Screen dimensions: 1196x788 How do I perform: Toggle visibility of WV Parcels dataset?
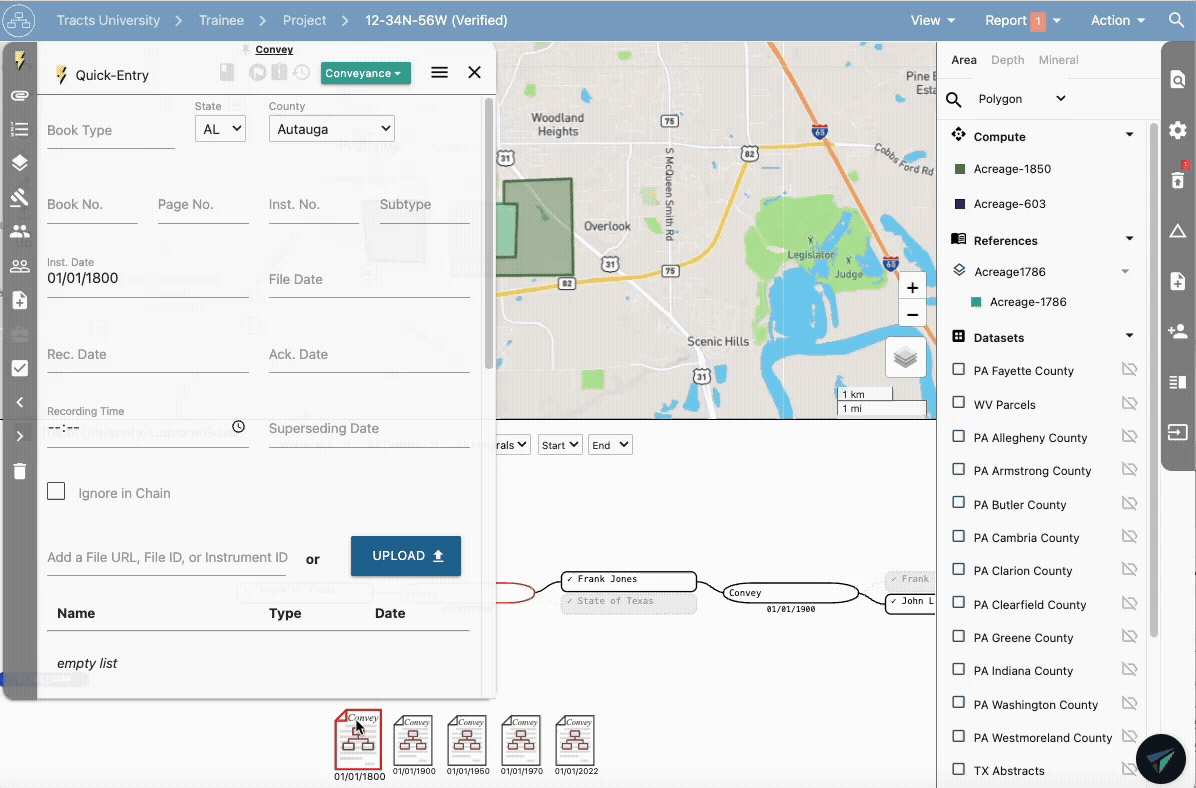click(1129, 404)
